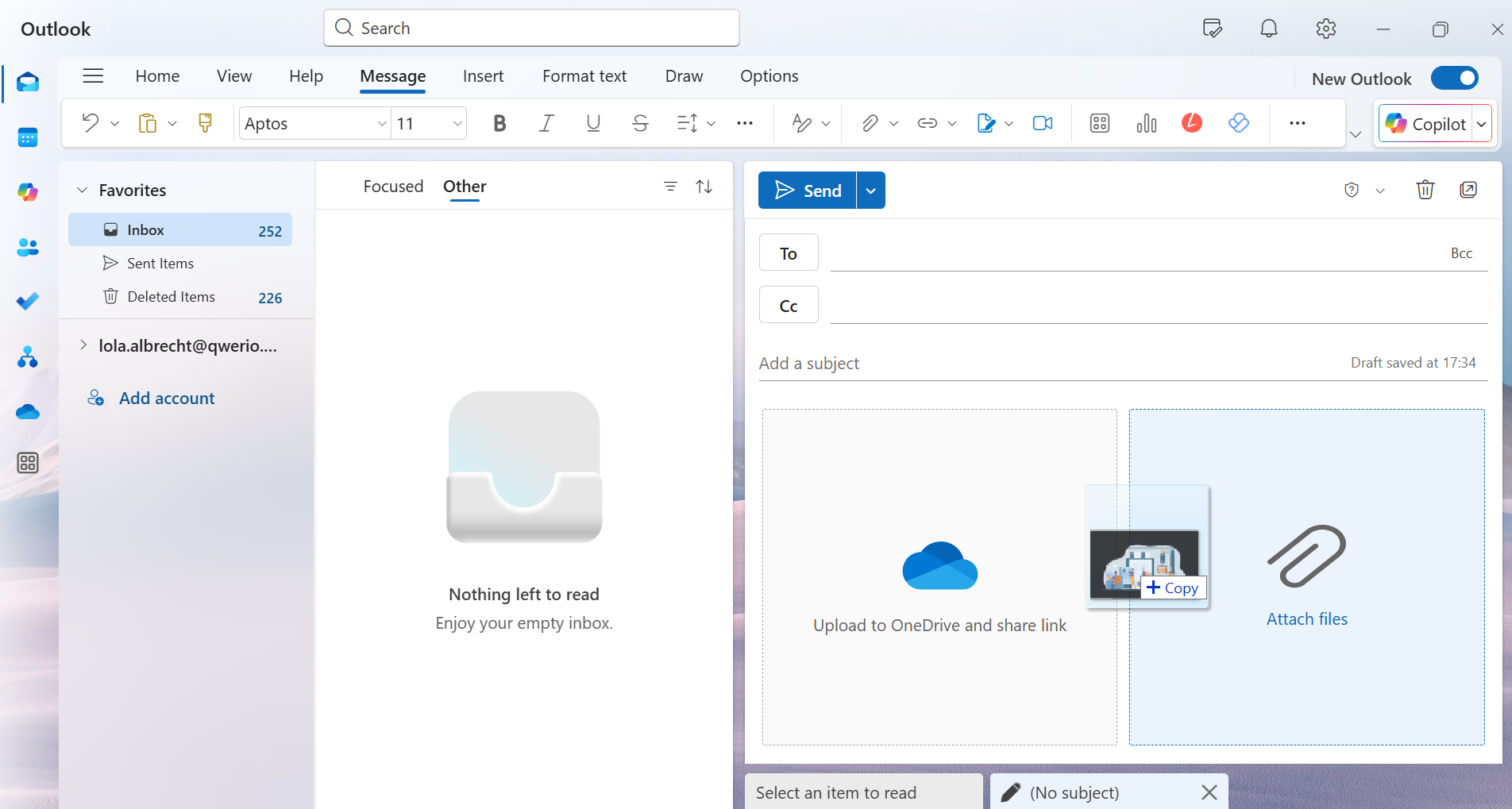Expand the attach file dropdown arrow

pos(893,123)
